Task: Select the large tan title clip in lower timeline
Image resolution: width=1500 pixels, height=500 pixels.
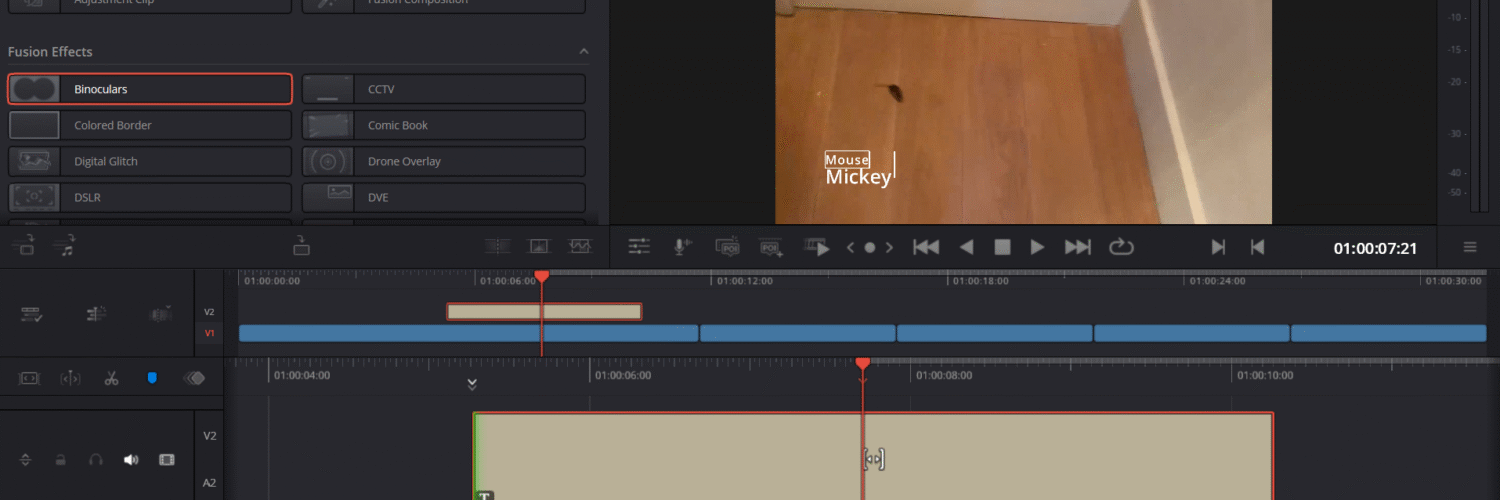Action: tap(873, 456)
